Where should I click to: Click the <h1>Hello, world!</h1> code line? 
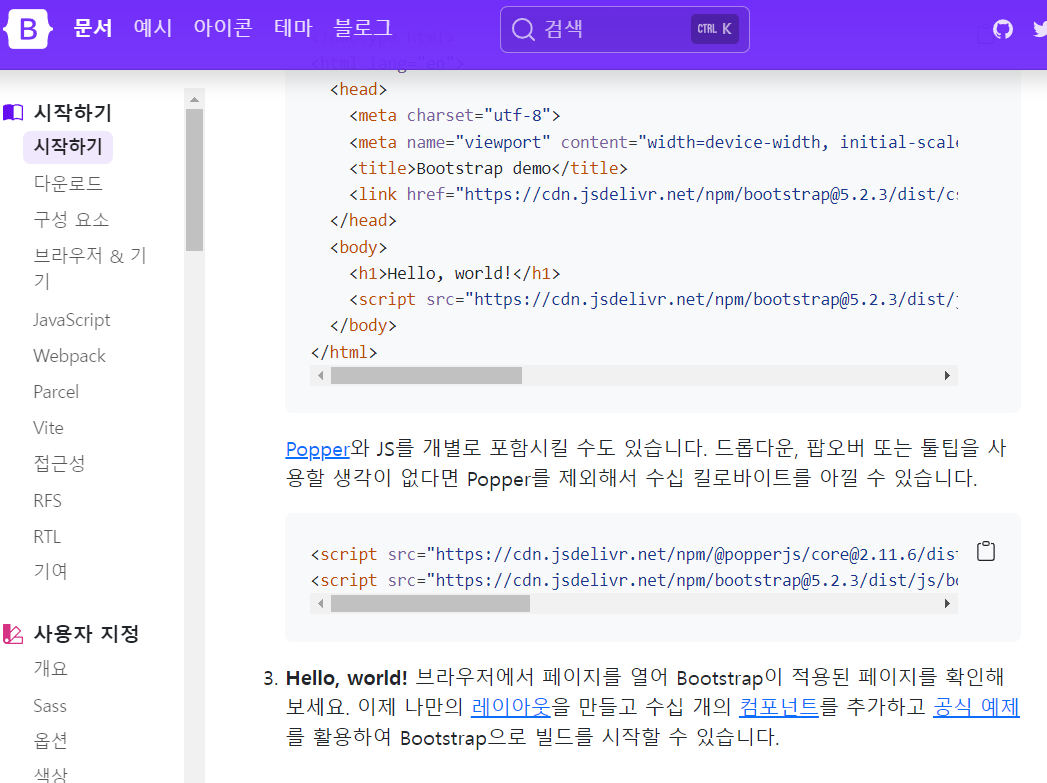455,273
